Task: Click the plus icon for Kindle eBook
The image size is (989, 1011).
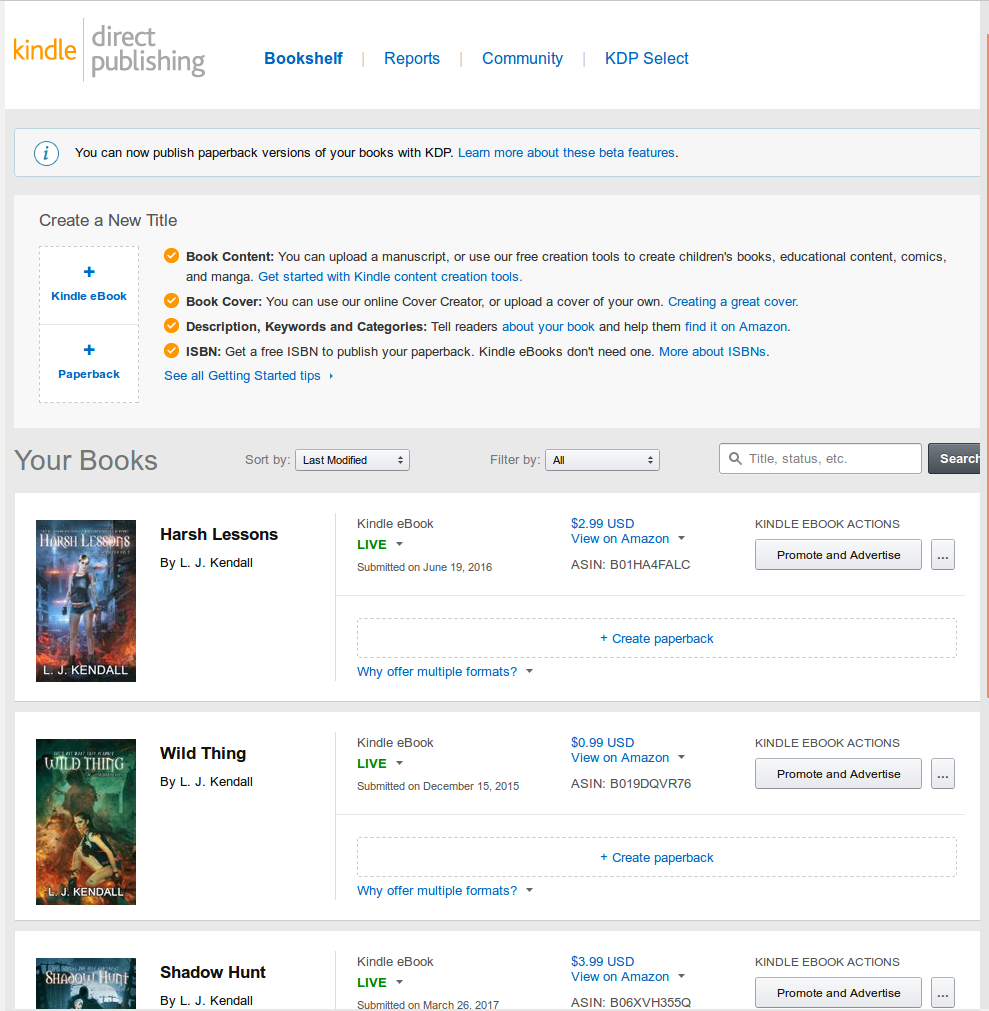Action: pyautogui.click(x=89, y=272)
